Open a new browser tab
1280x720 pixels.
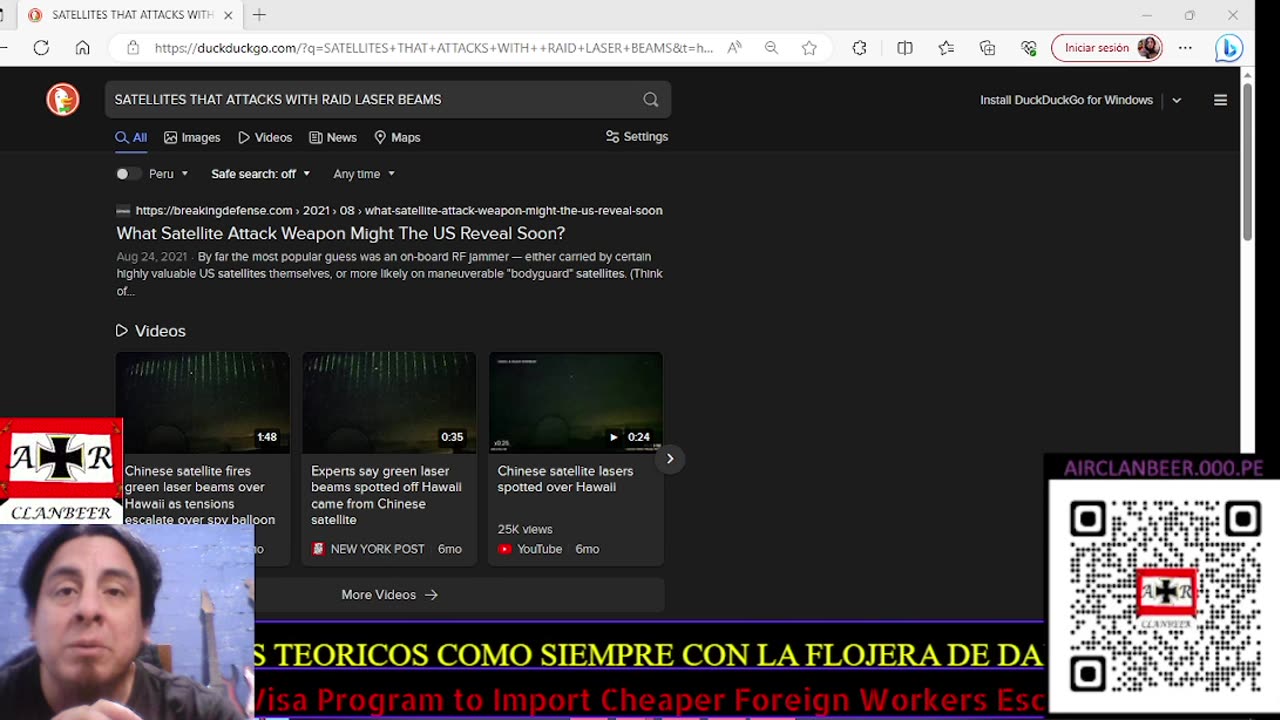click(x=259, y=15)
